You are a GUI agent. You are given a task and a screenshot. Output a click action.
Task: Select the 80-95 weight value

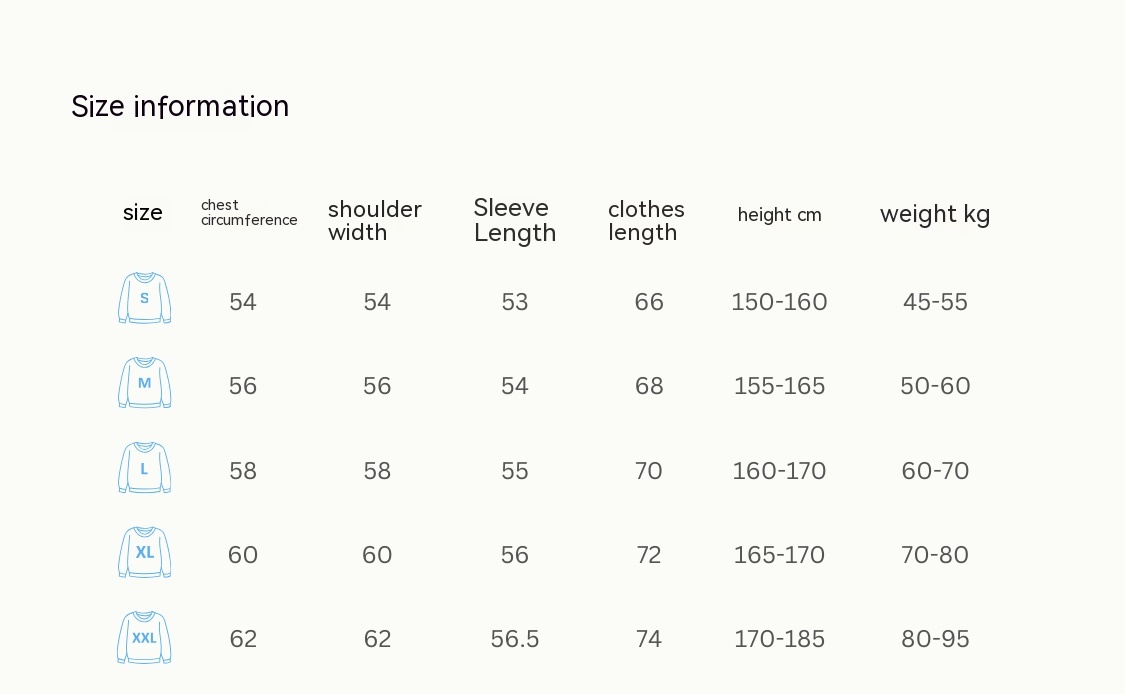935,639
